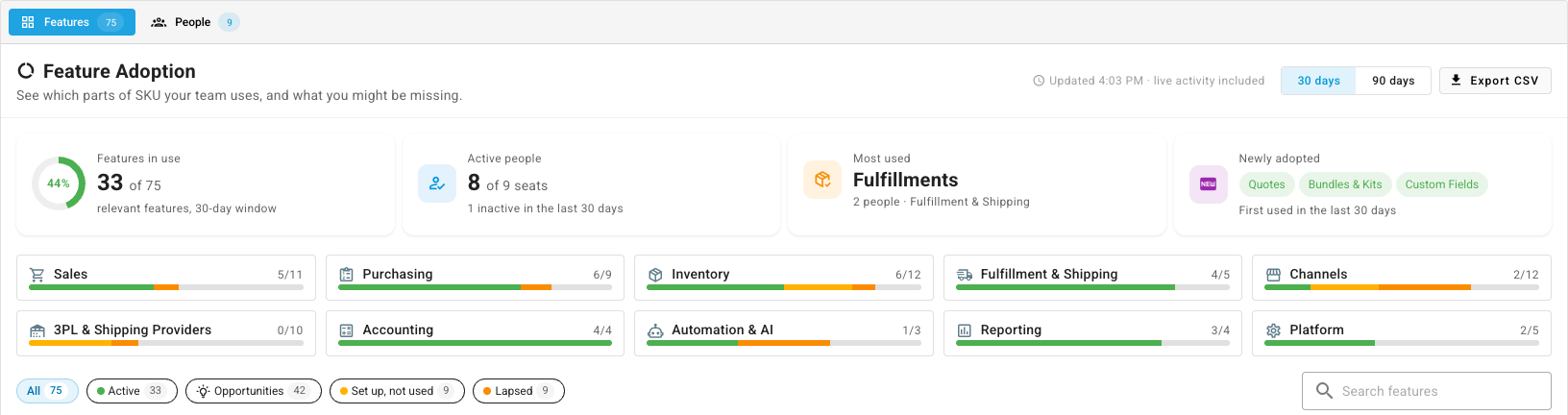Click the 3PL & Shipping Providers warehouse icon

coord(37,330)
